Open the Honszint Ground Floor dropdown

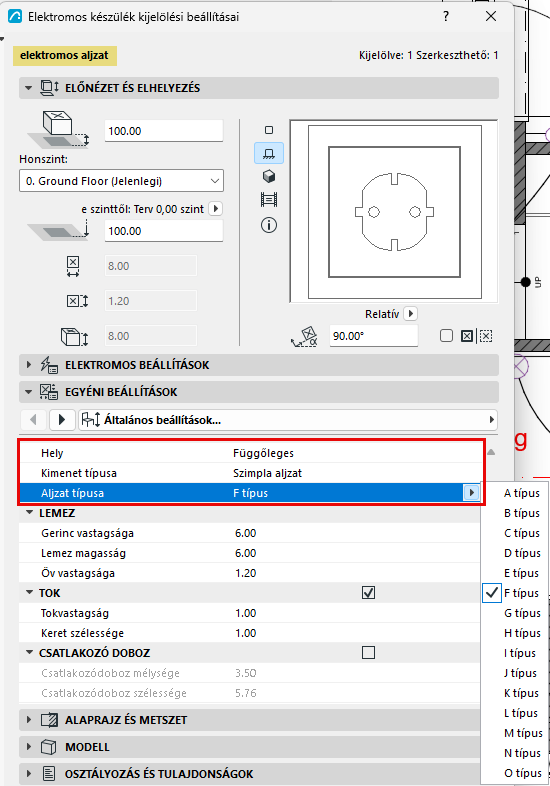tap(121, 181)
